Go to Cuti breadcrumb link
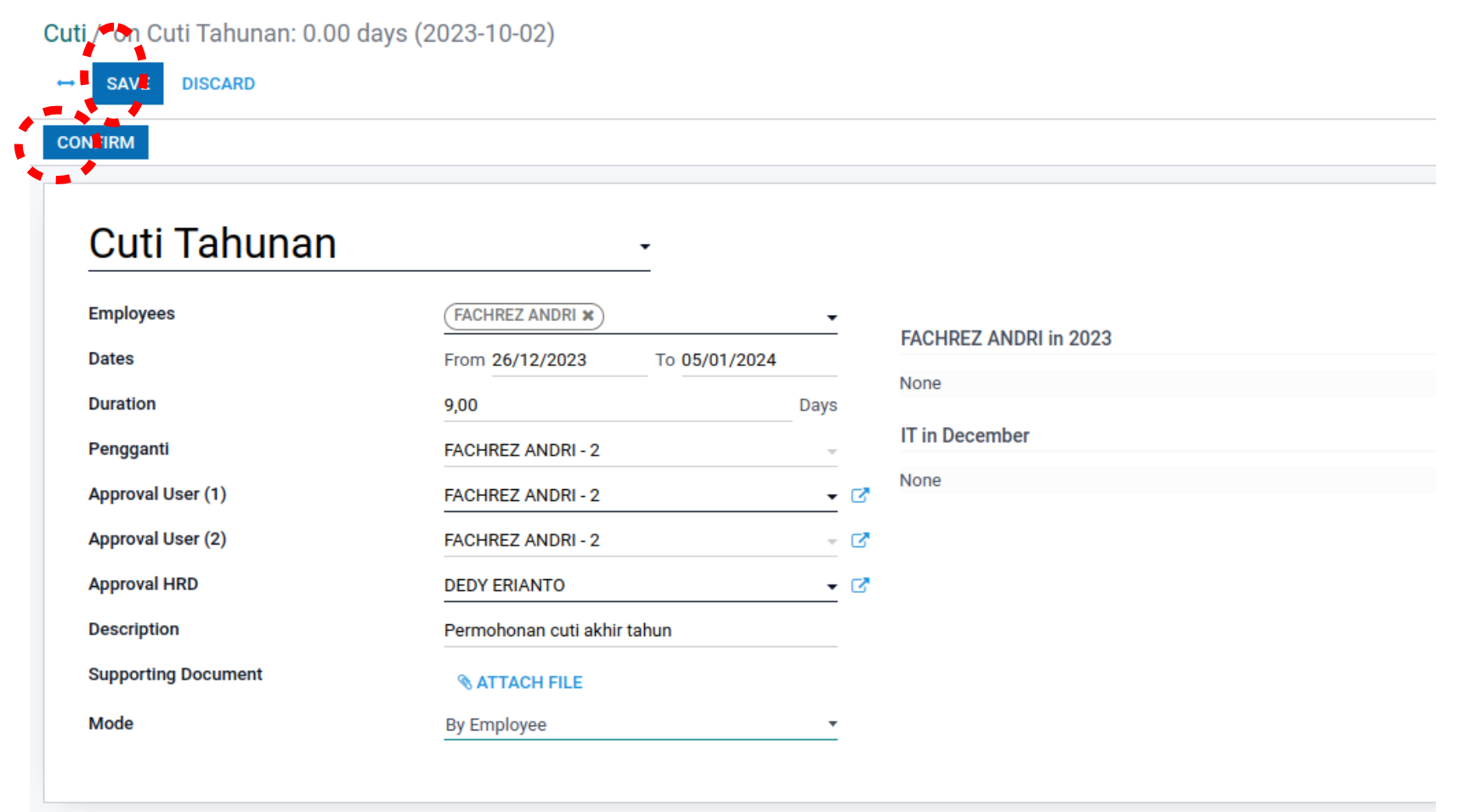Viewport: 1482px width, 812px height. (65, 33)
